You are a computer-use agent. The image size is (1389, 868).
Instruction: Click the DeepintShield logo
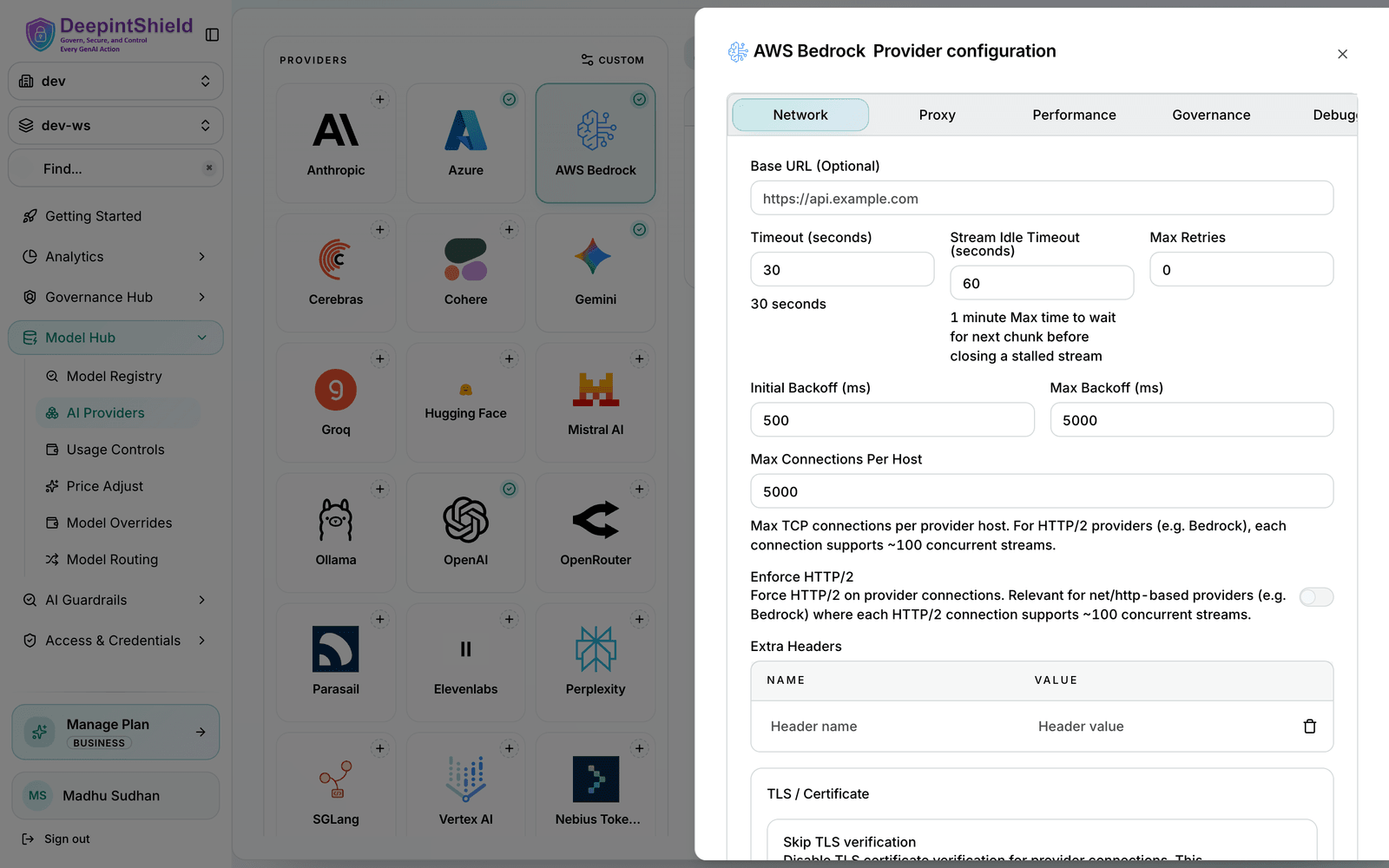point(109,34)
